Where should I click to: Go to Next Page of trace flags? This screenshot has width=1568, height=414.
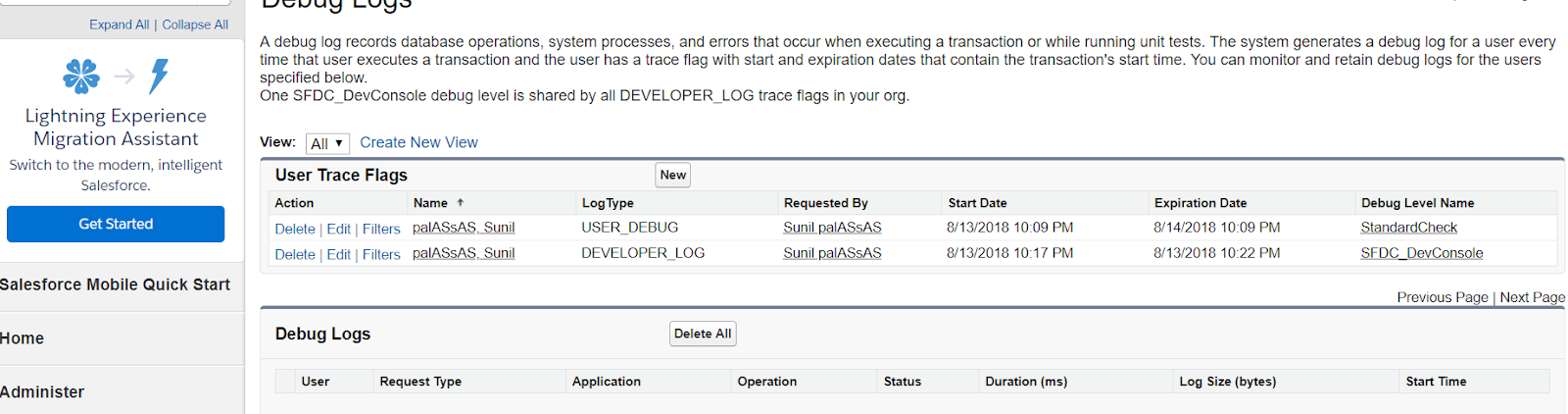coord(1532,297)
